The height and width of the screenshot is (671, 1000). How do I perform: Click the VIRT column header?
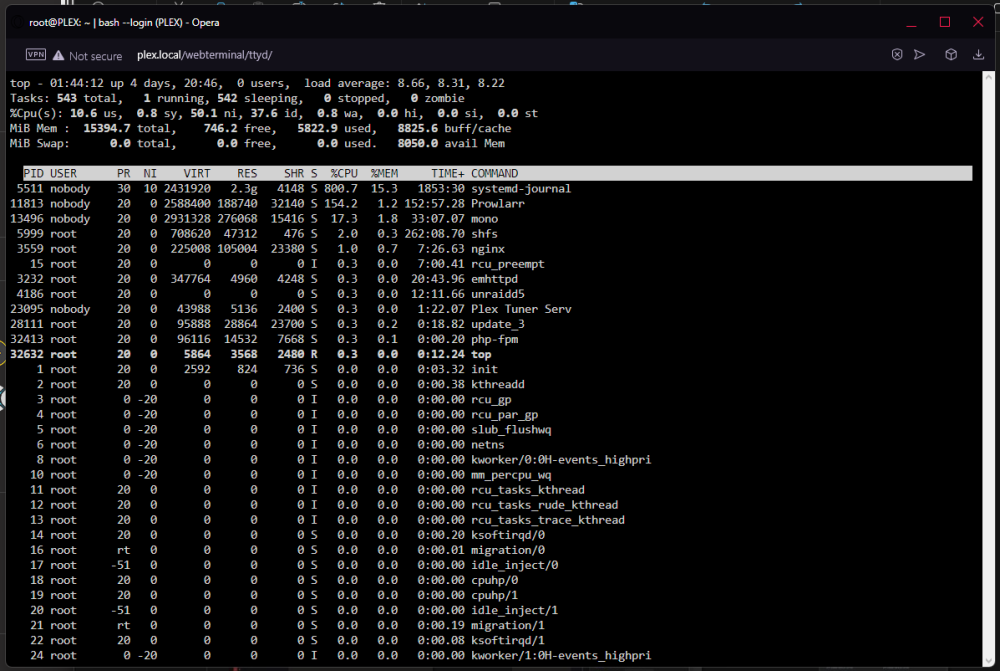coord(196,173)
